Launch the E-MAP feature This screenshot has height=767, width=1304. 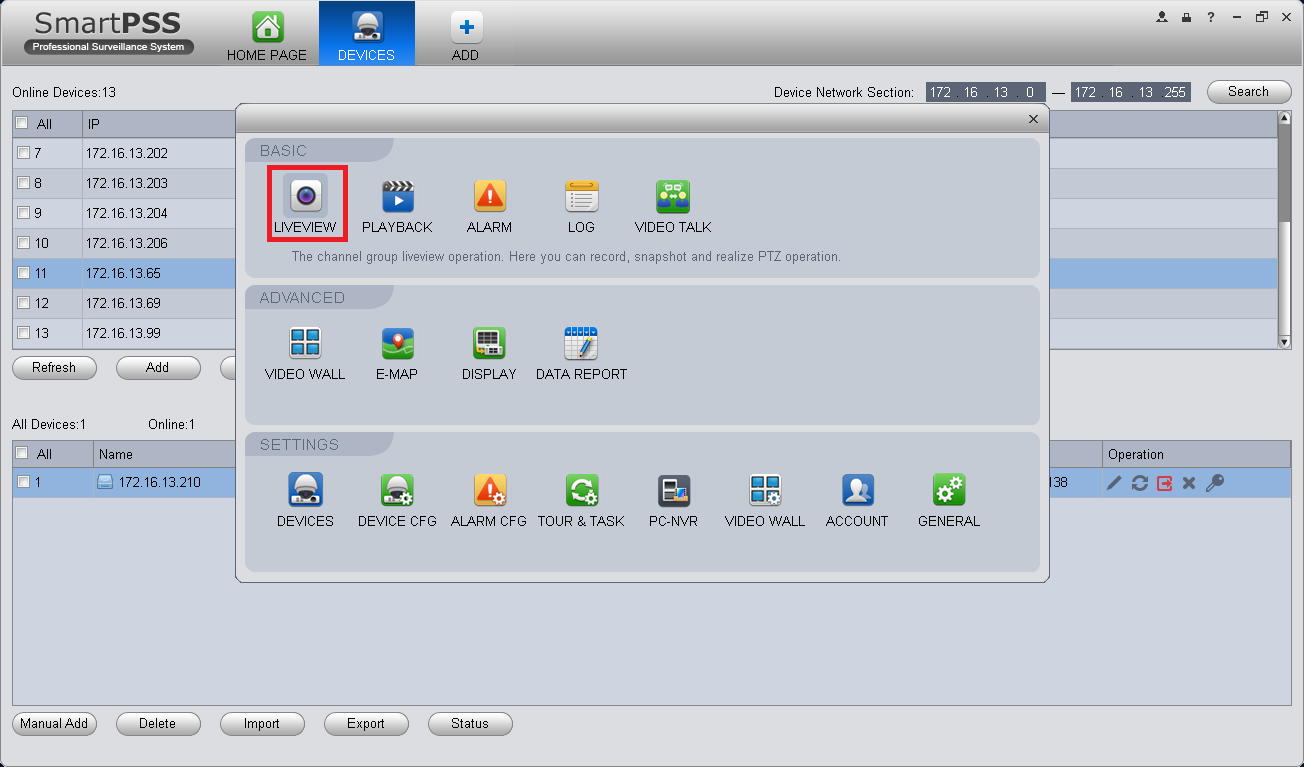pos(397,354)
